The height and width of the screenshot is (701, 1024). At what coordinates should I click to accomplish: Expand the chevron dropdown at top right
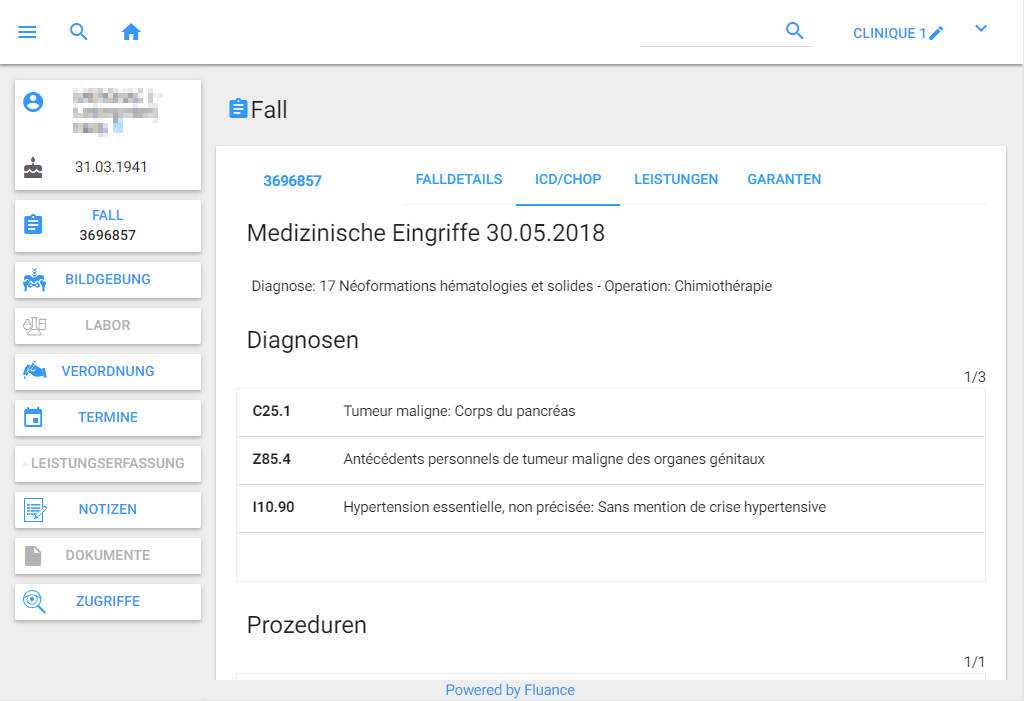pos(981,29)
